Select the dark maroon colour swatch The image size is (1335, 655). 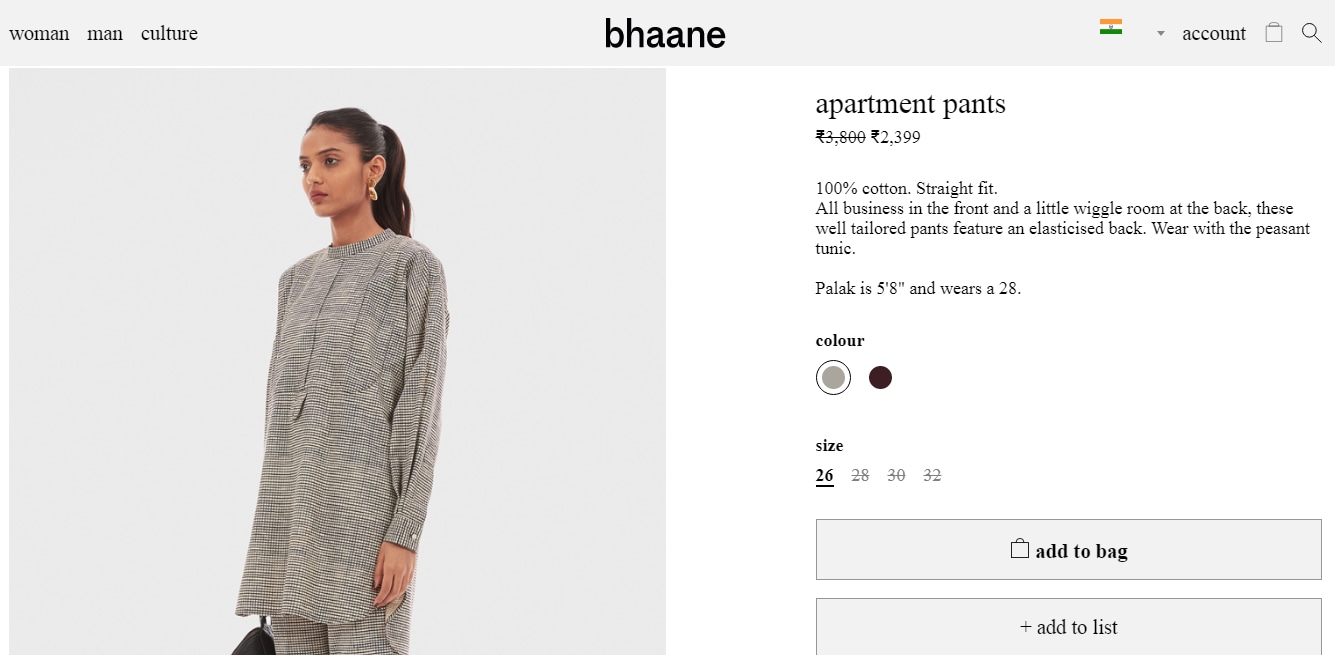880,377
